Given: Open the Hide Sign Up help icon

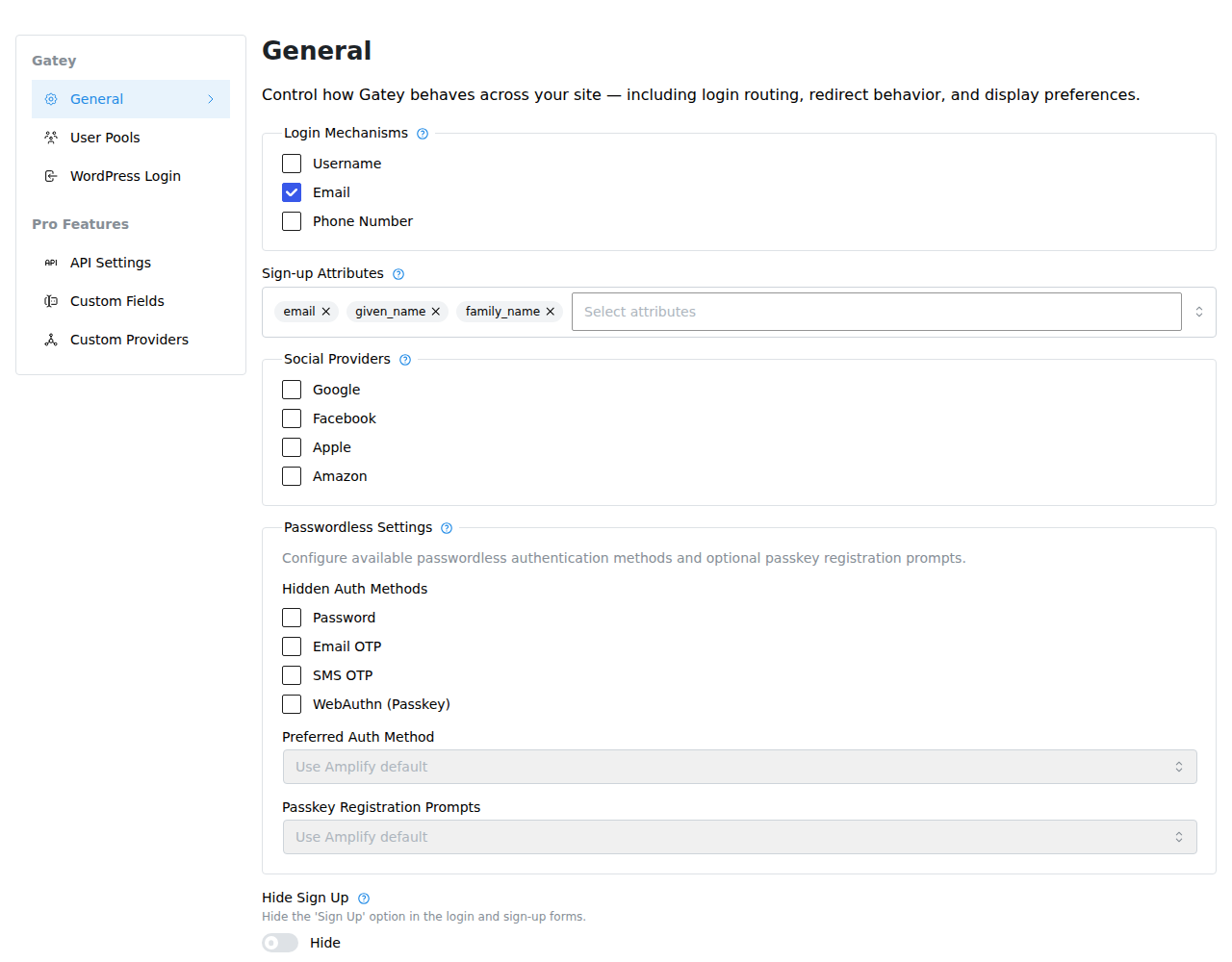Looking at the screenshot, I should (x=364, y=899).
